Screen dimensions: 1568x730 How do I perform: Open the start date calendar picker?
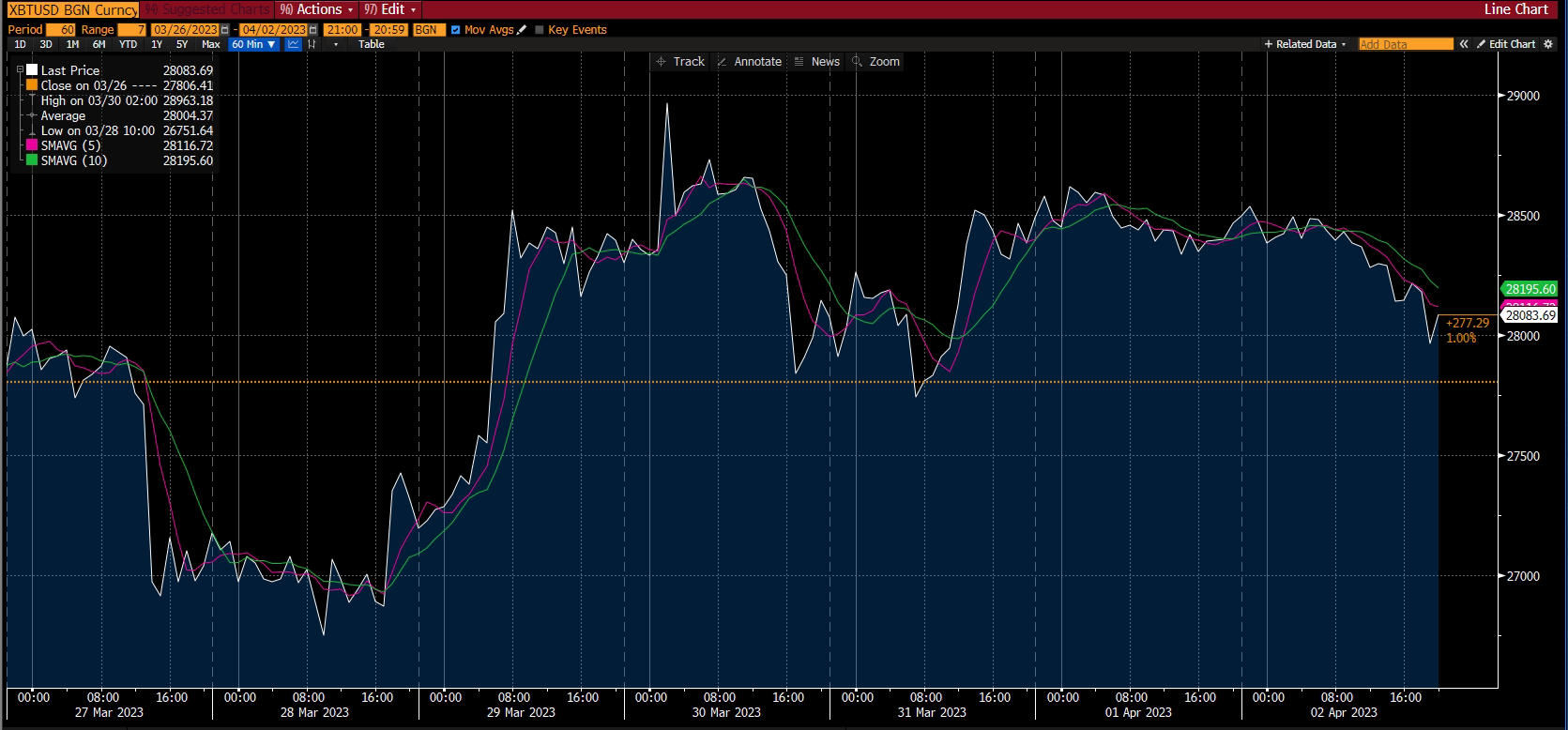pyautogui.click(x=224, y=30)
